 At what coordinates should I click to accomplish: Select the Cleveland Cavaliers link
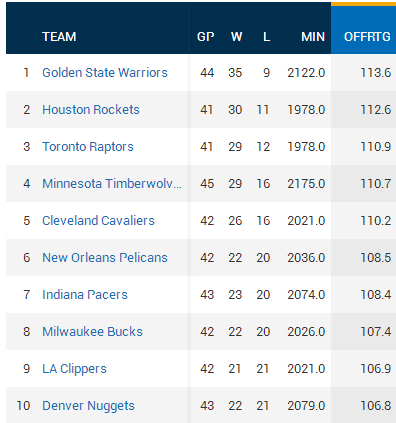(x=98, y=221)
